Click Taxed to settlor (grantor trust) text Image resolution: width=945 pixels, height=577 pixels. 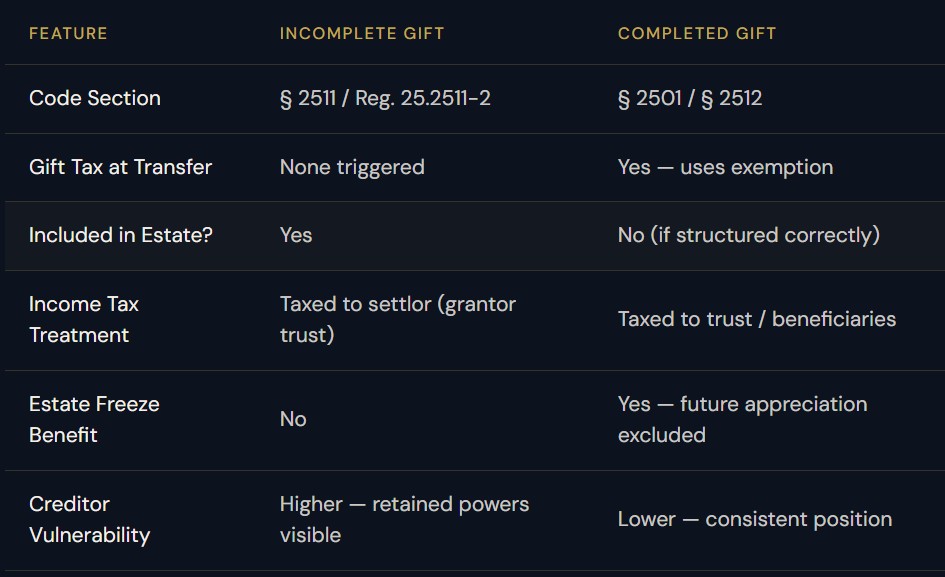398,320
